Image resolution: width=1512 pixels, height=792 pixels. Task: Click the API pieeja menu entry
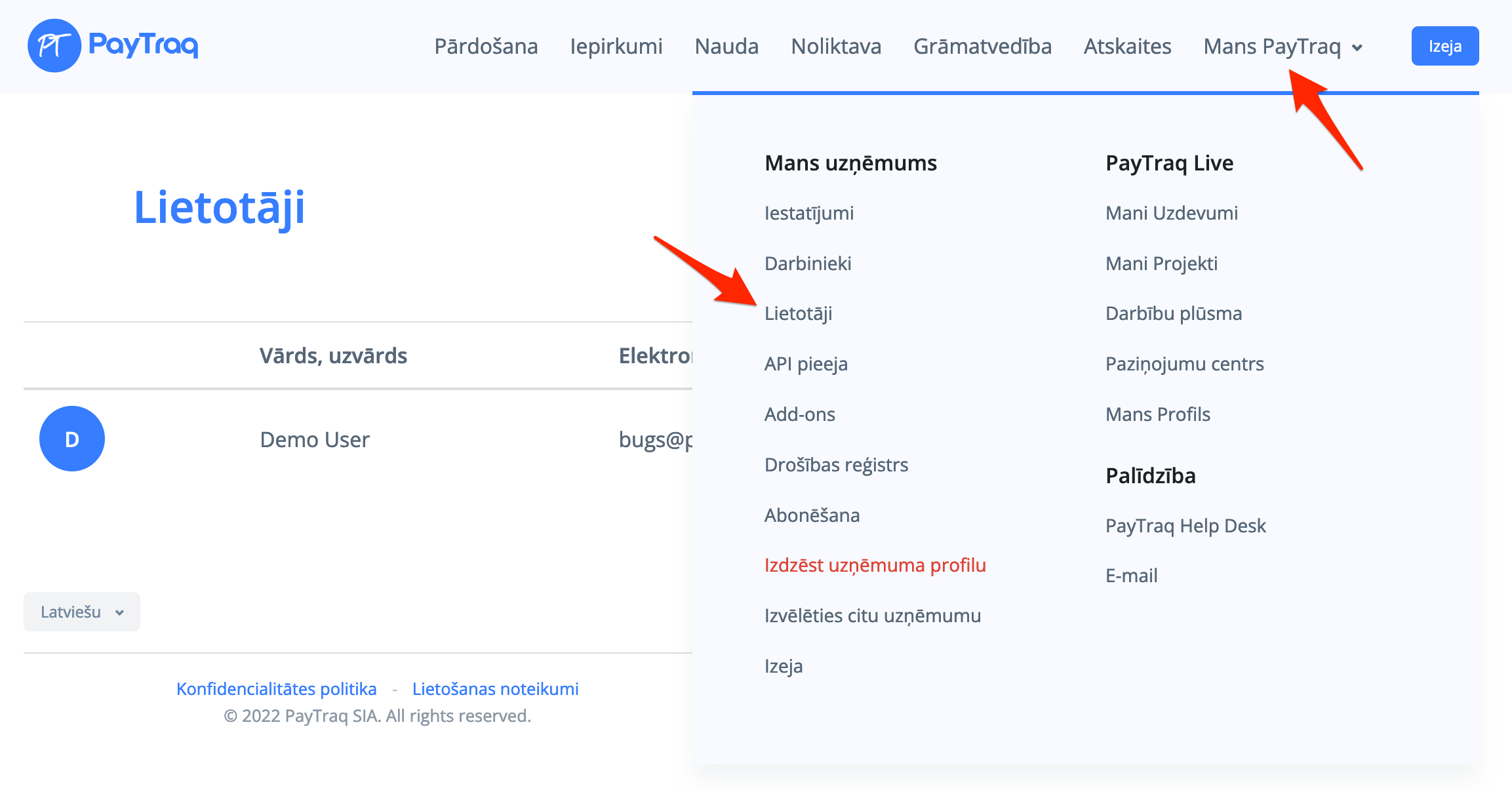pyautogui.click(x=806, y=364)
